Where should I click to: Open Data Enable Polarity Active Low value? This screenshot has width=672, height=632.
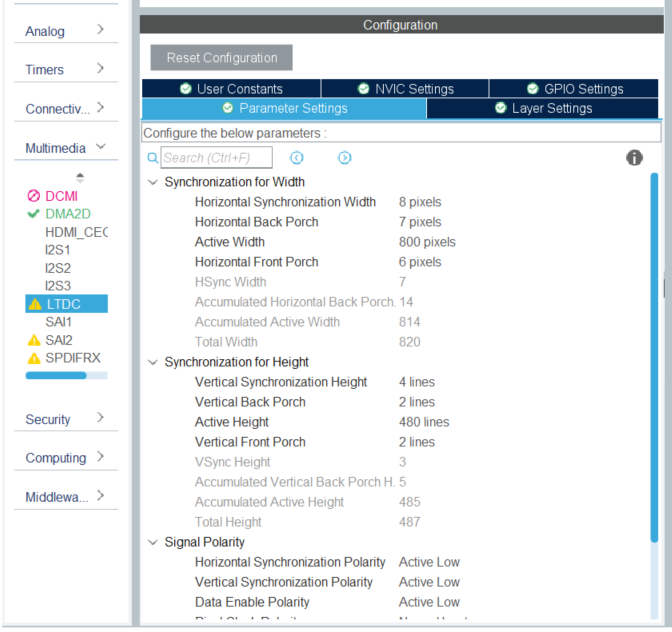point(429,602)
